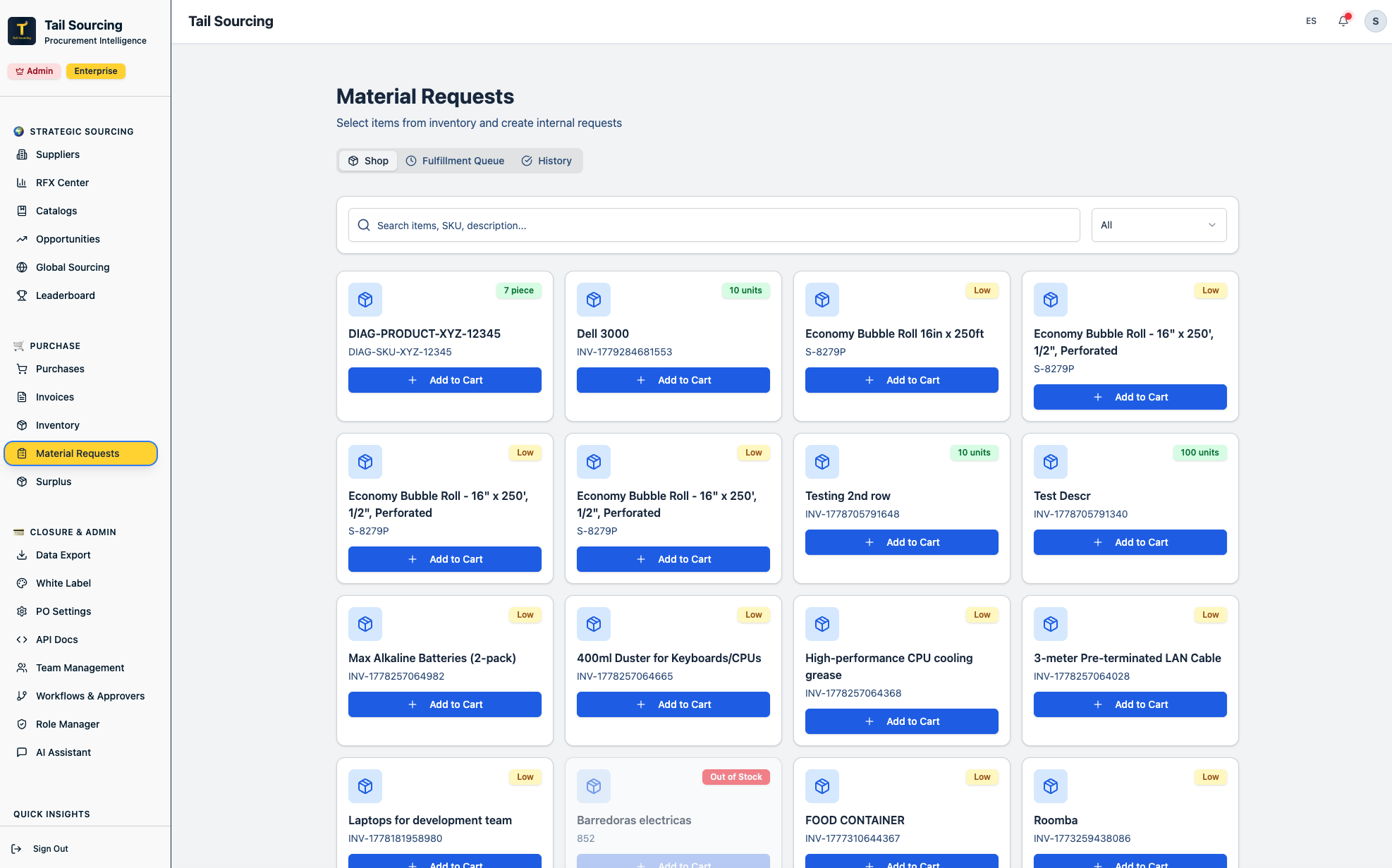Click the FOOD CONTAINER package icon
This screenshot has width=1392, height=868.
point(822,786)
